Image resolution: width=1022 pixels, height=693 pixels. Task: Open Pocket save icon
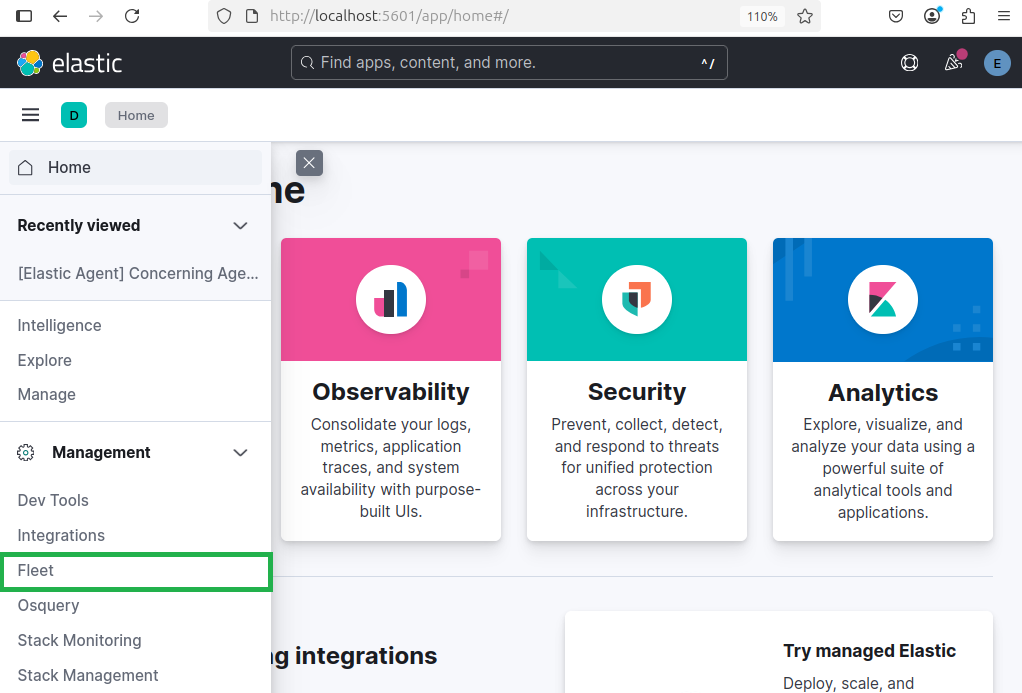tap(896, 16)
